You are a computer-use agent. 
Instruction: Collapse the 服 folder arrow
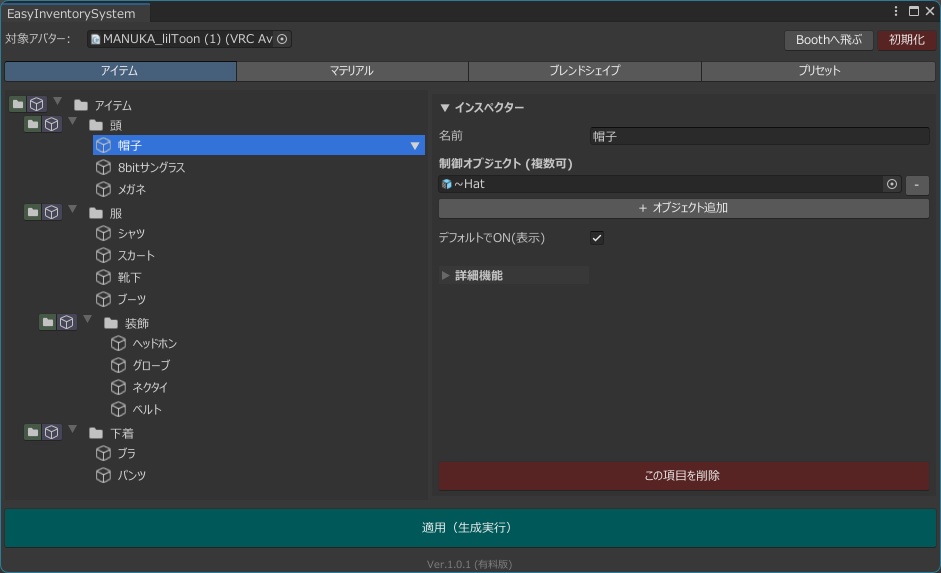click(73, 209)
